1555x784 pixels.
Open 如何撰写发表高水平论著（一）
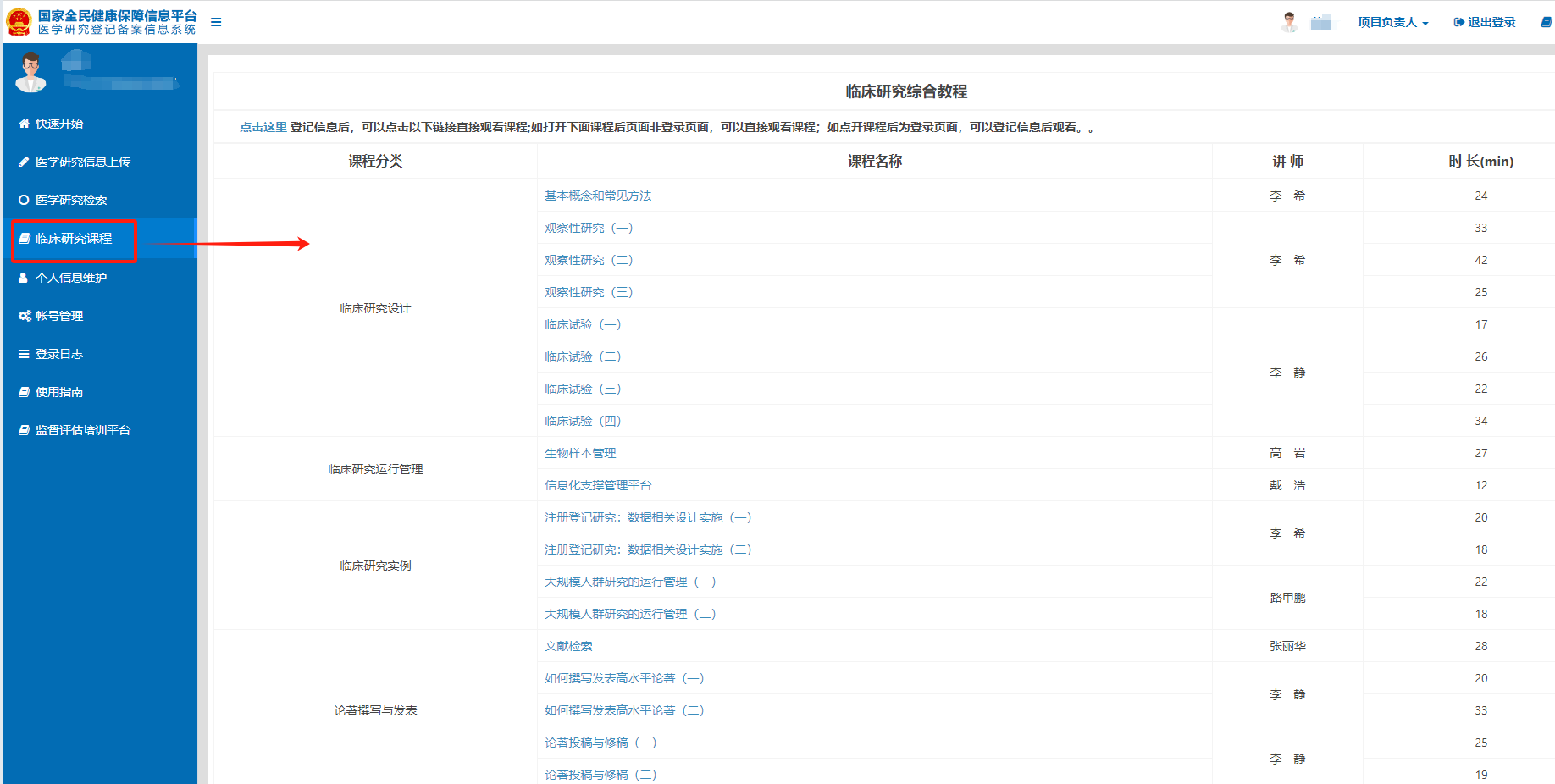coord(624,678)
